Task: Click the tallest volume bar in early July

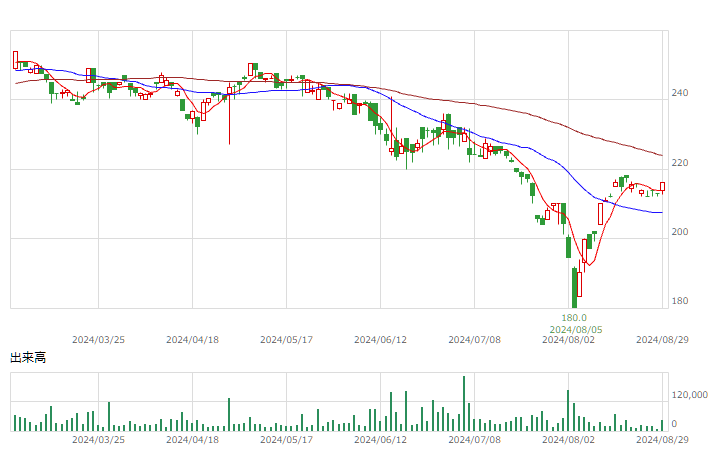Action: pyautogui.click(x=464, y=404)
